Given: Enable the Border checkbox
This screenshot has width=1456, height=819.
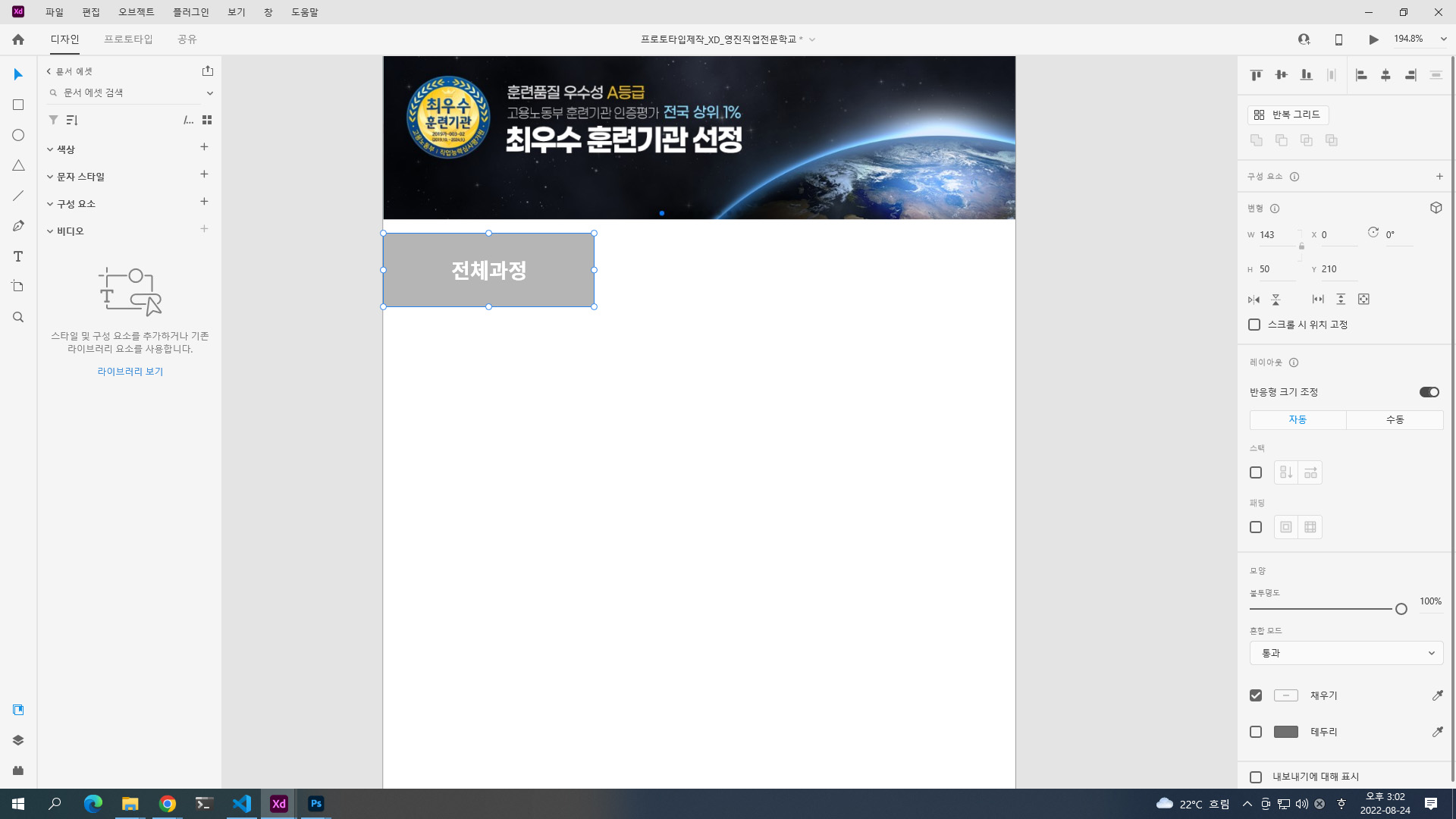Looking at the screenshot, I should click(1256, 732).
